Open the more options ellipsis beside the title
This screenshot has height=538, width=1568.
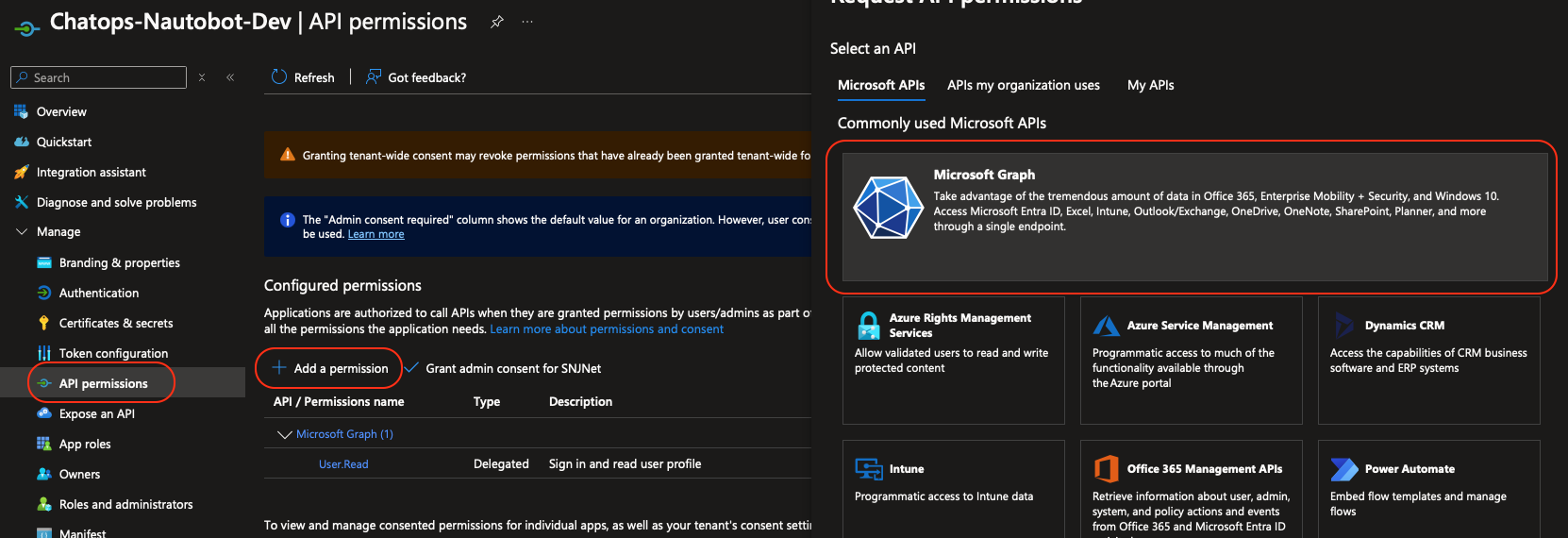pyautogui.click(x=527, y=22)
